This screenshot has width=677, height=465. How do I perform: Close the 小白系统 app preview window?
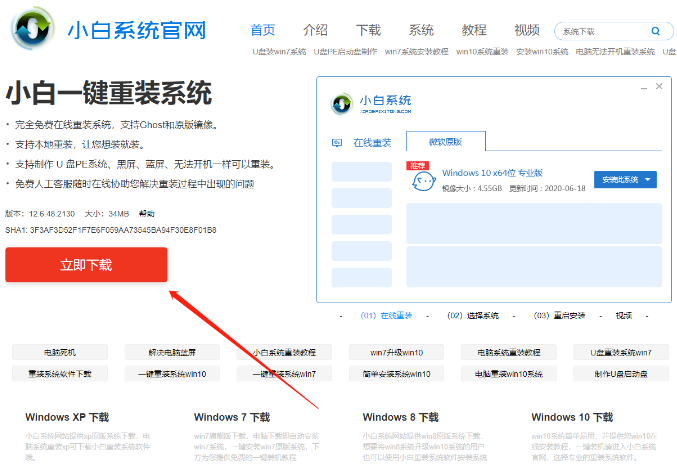659,86
